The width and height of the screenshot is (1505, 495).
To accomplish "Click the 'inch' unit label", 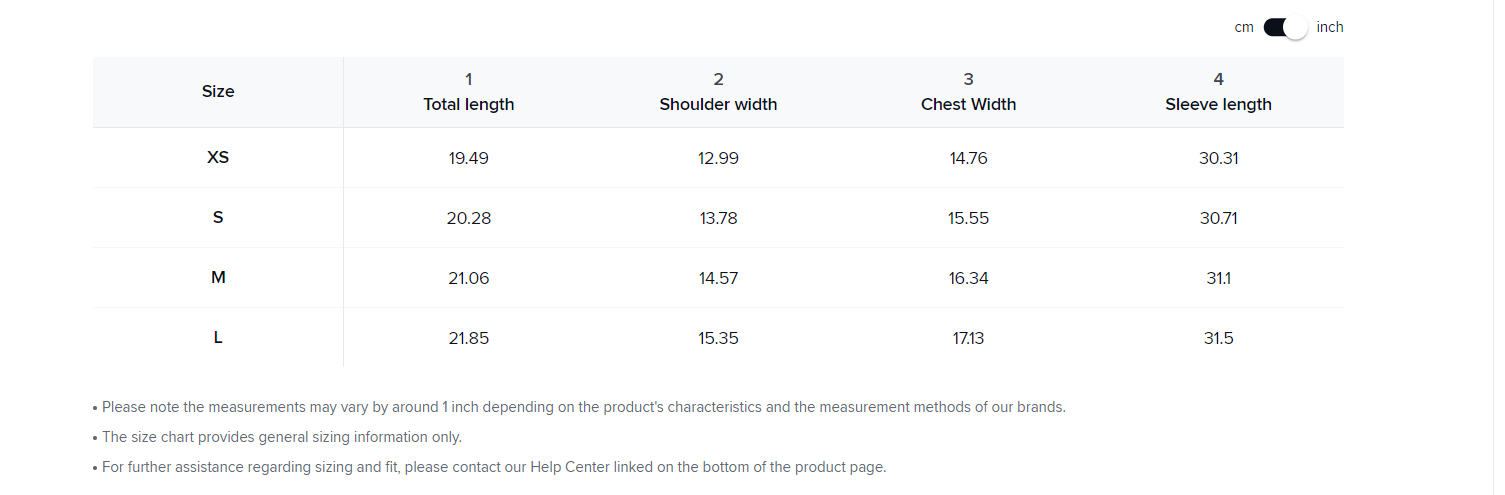I will [x=1330, y=28].
